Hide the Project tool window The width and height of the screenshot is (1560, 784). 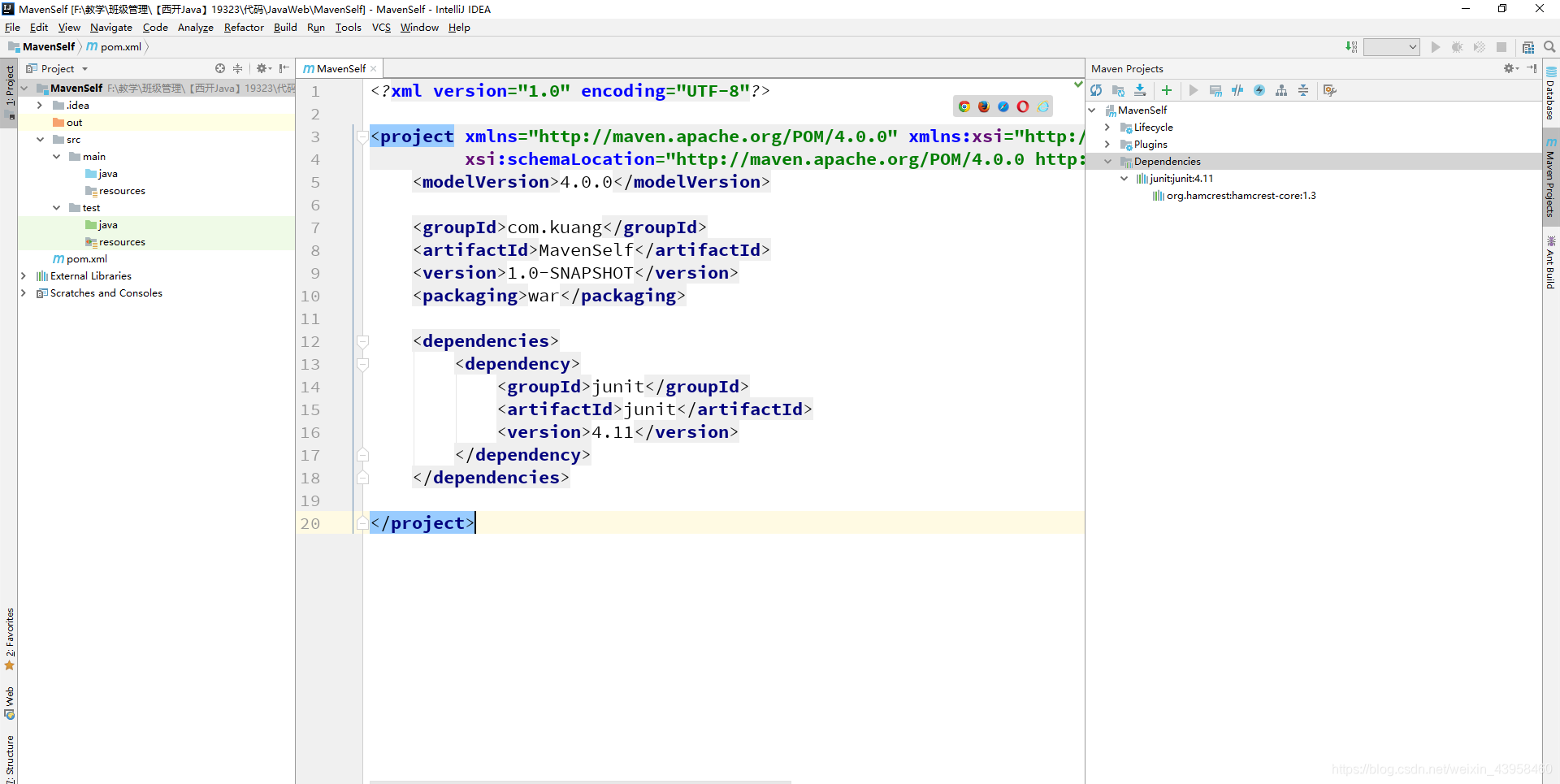[x=284, y=68]
